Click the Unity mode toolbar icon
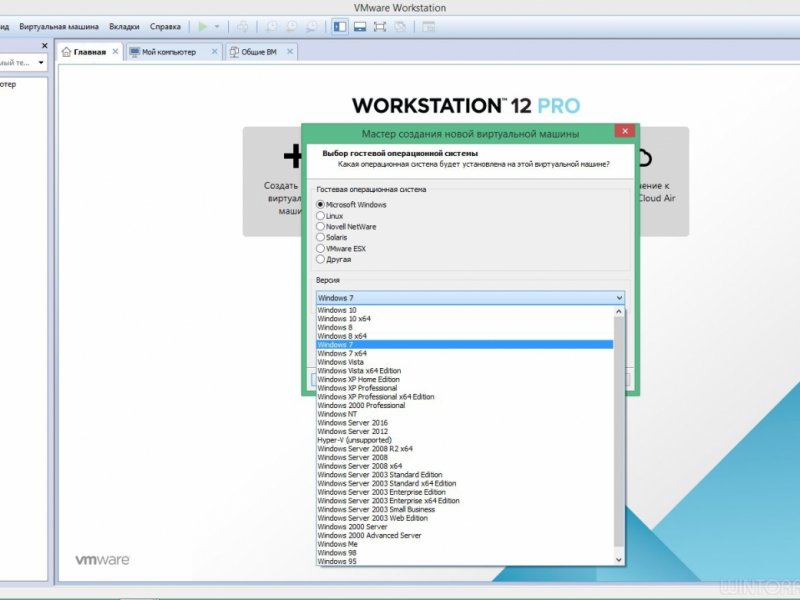This screenshot has width=800, height=600. coord(401,27)
